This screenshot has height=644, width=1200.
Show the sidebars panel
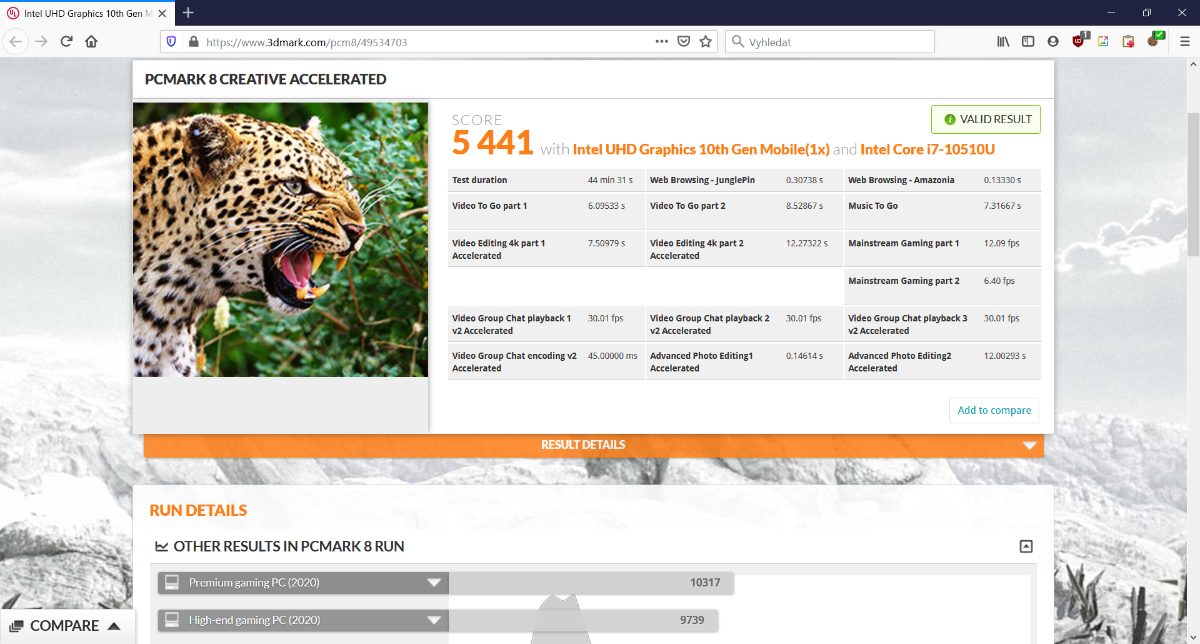pyautogui.click(x=1028, y=42)
